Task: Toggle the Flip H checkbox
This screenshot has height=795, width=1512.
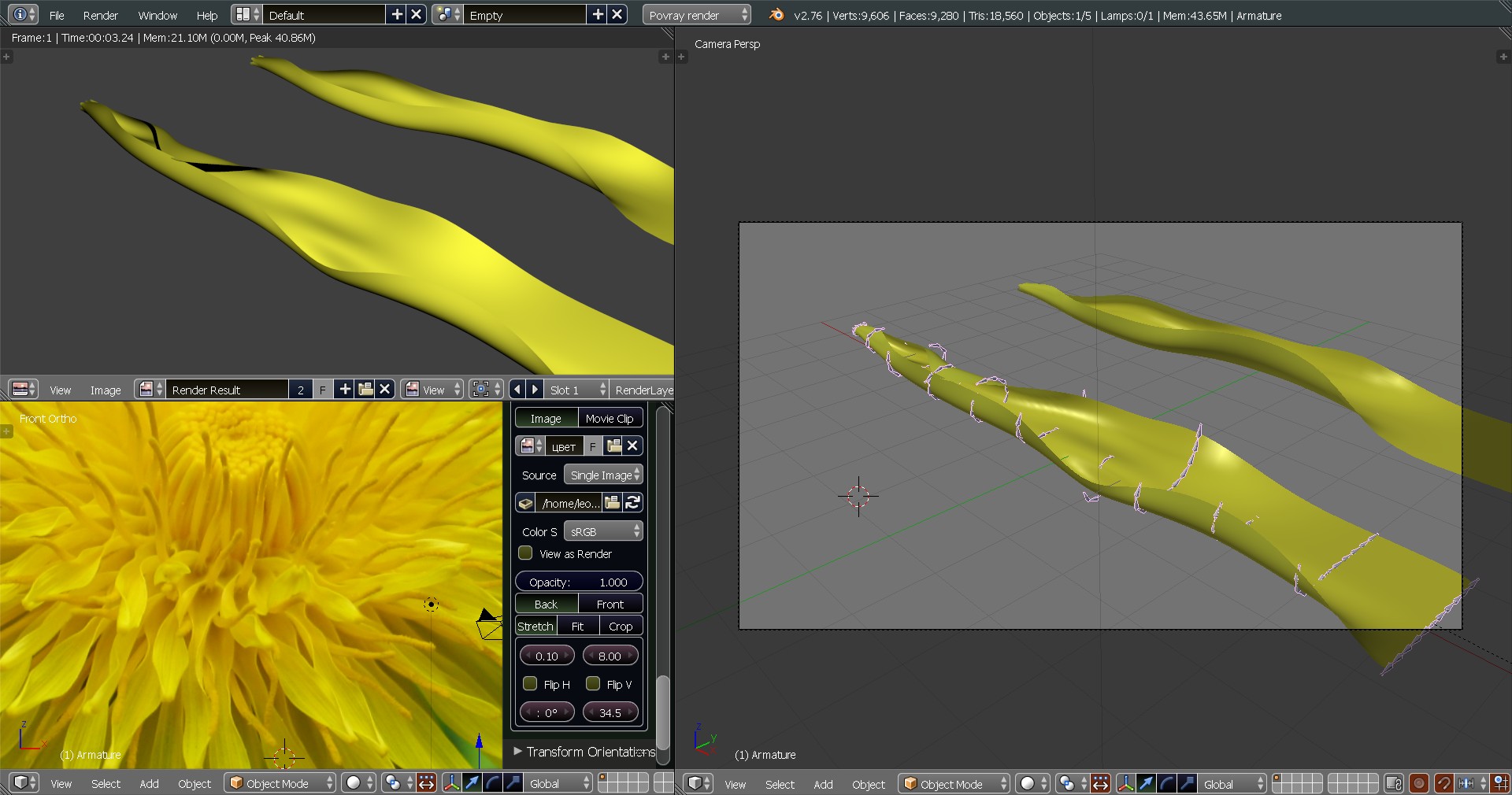Action: 530,683
